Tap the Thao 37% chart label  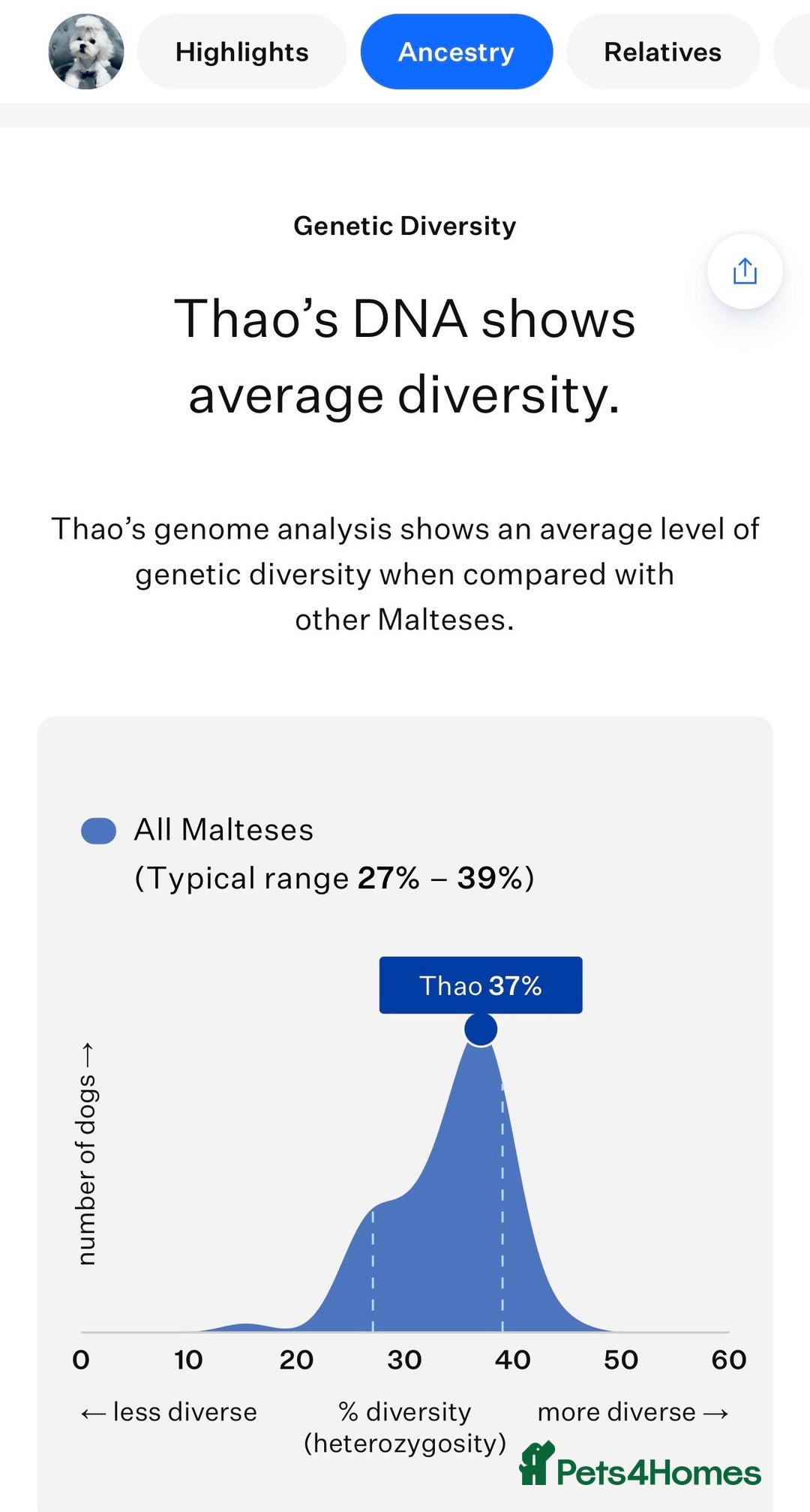(480, 985)
